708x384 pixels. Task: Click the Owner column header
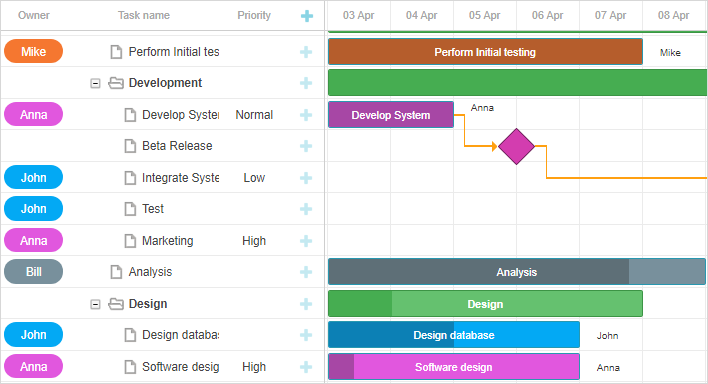coord(34,15)
